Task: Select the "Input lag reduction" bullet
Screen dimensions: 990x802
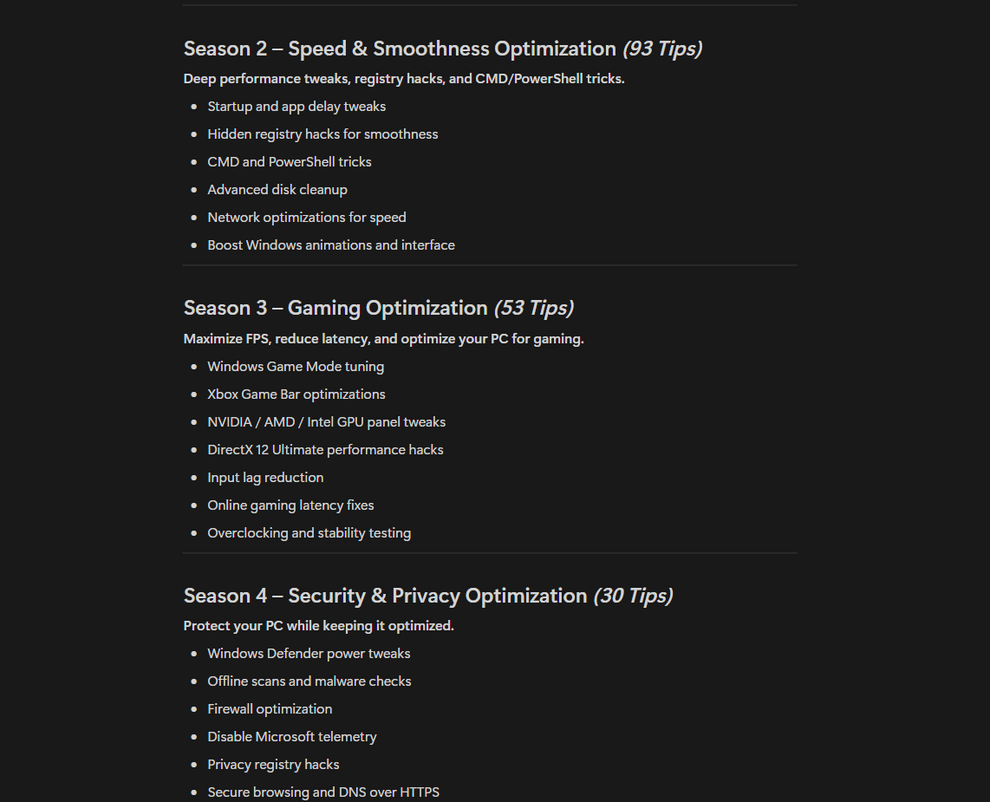Action: click(x=265, y=477)
